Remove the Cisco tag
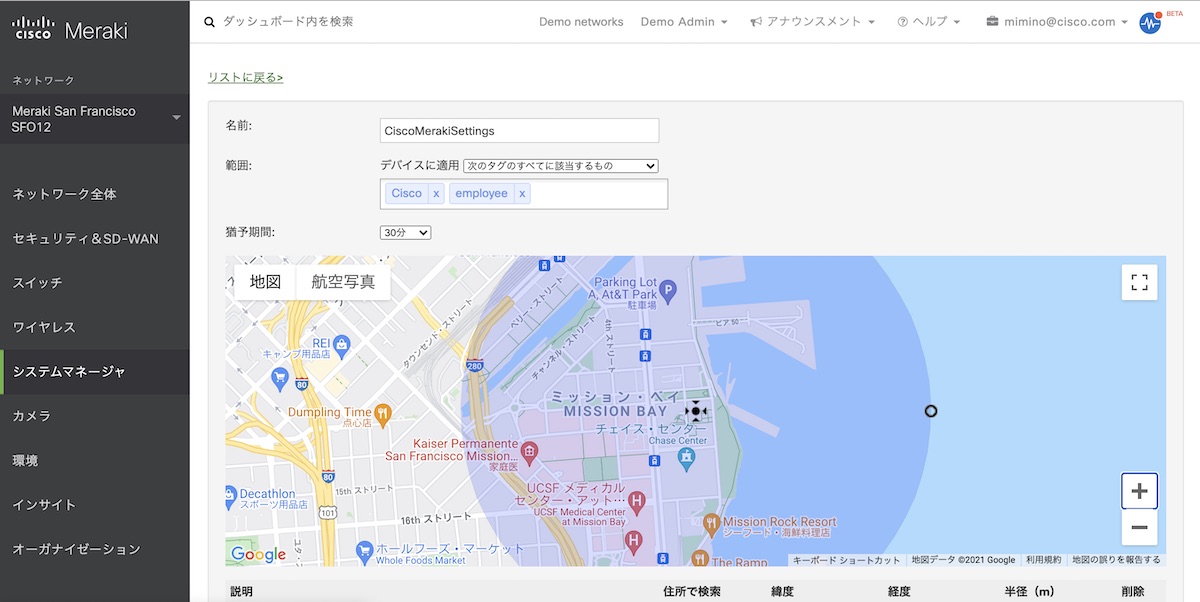1200x602 pixels. pos(436,193)
